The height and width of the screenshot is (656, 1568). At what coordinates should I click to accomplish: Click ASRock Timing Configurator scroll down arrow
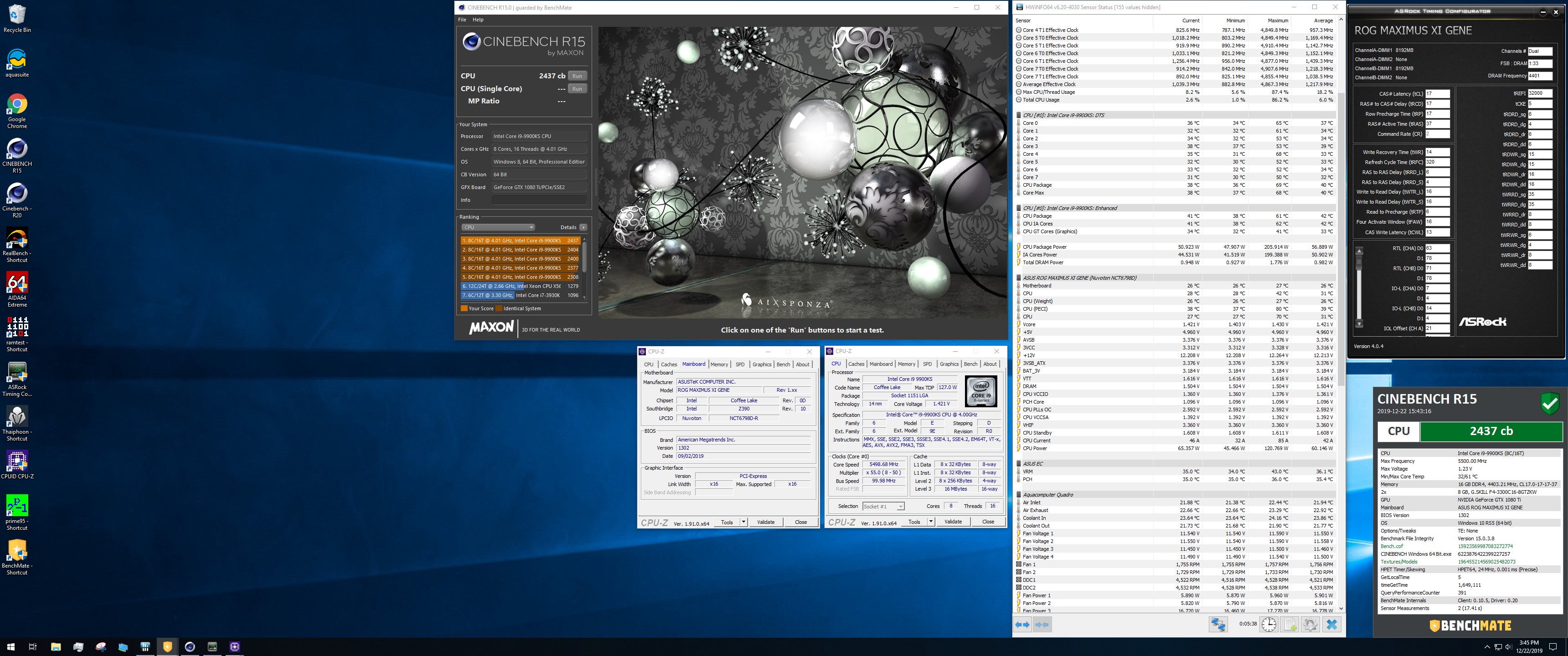[x=1359, y=324]
